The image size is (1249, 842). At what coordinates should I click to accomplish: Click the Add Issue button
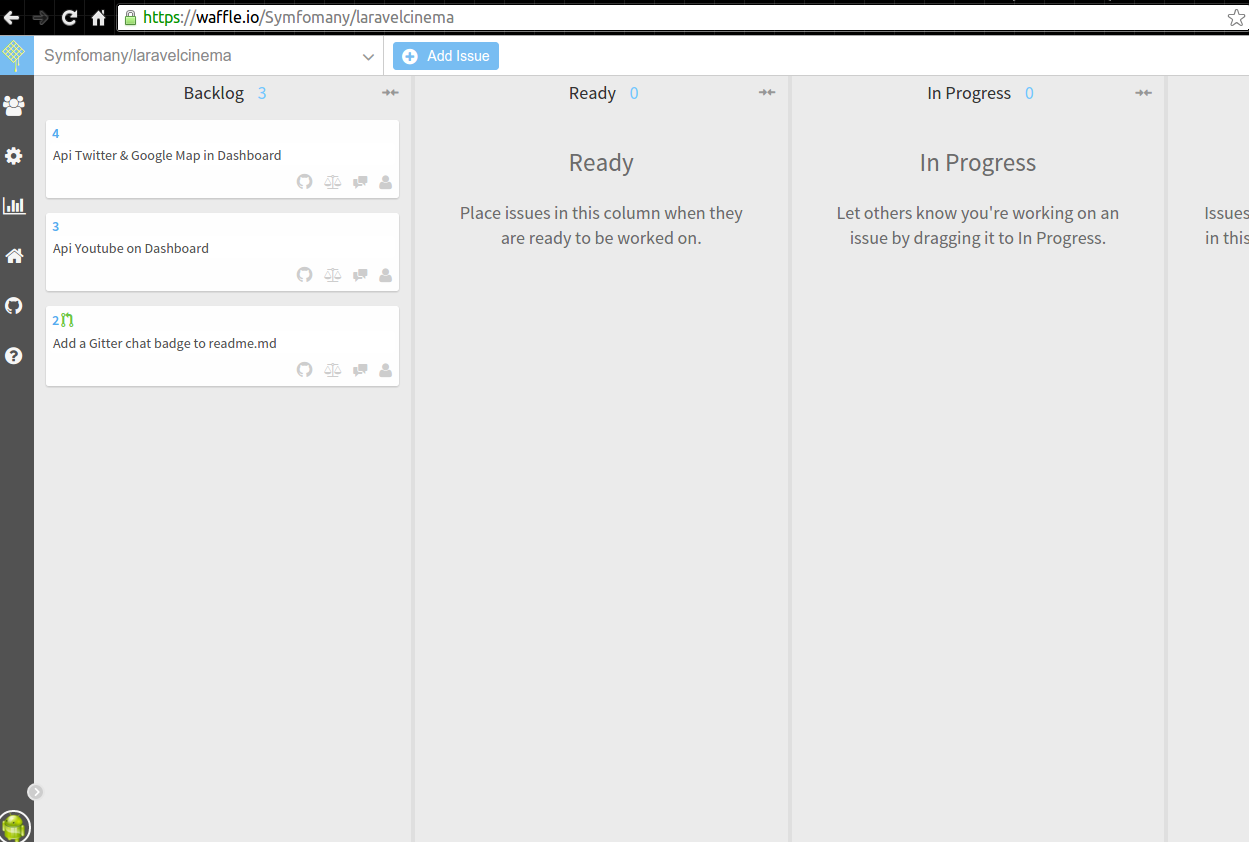pos(446,56)
